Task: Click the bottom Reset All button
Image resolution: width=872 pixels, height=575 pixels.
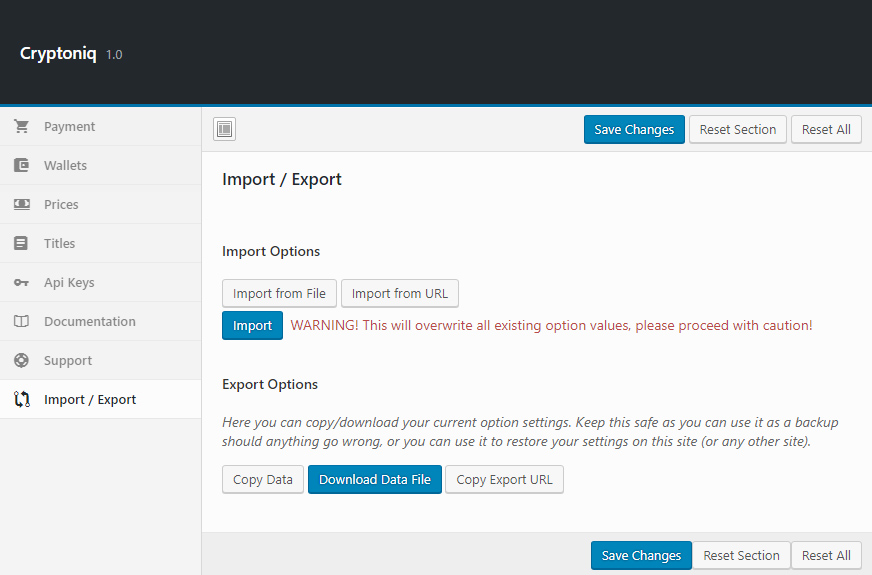Action: (826, 556)
